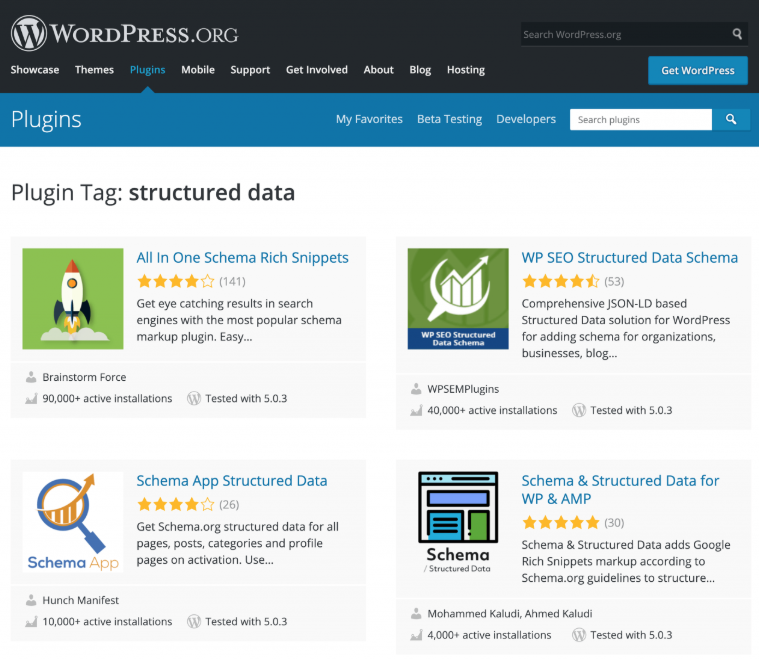
Task: Click the star rating of Schema App Structured Data
Action: tap(176, 505)
